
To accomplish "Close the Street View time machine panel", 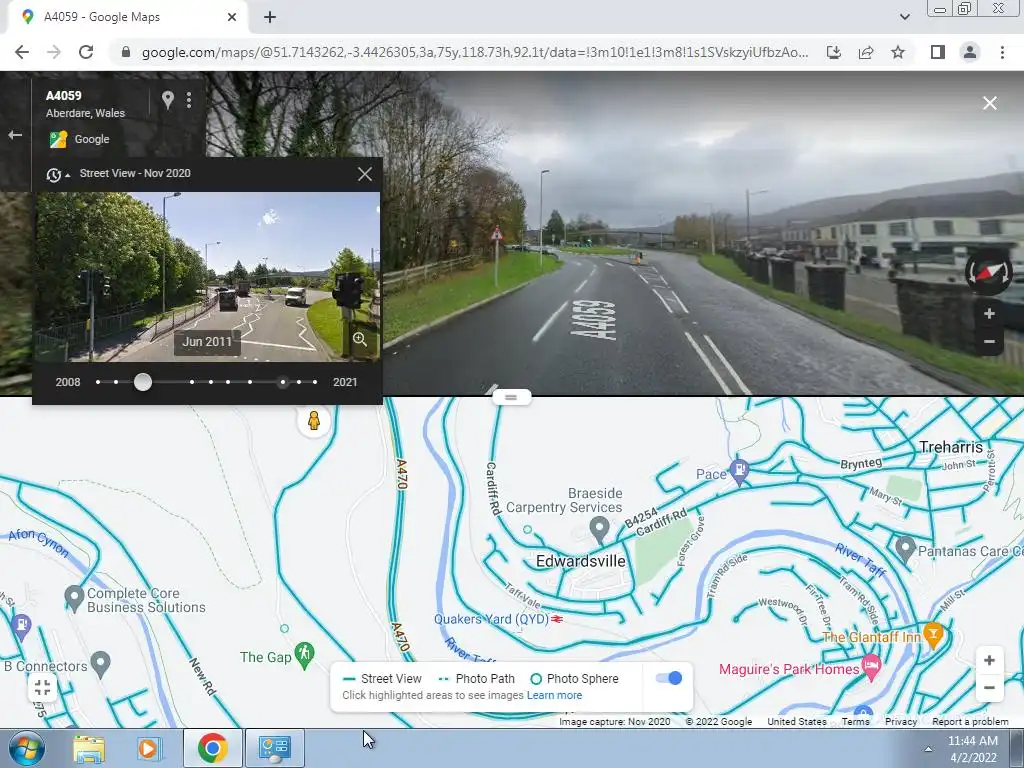I will [364, 174].
